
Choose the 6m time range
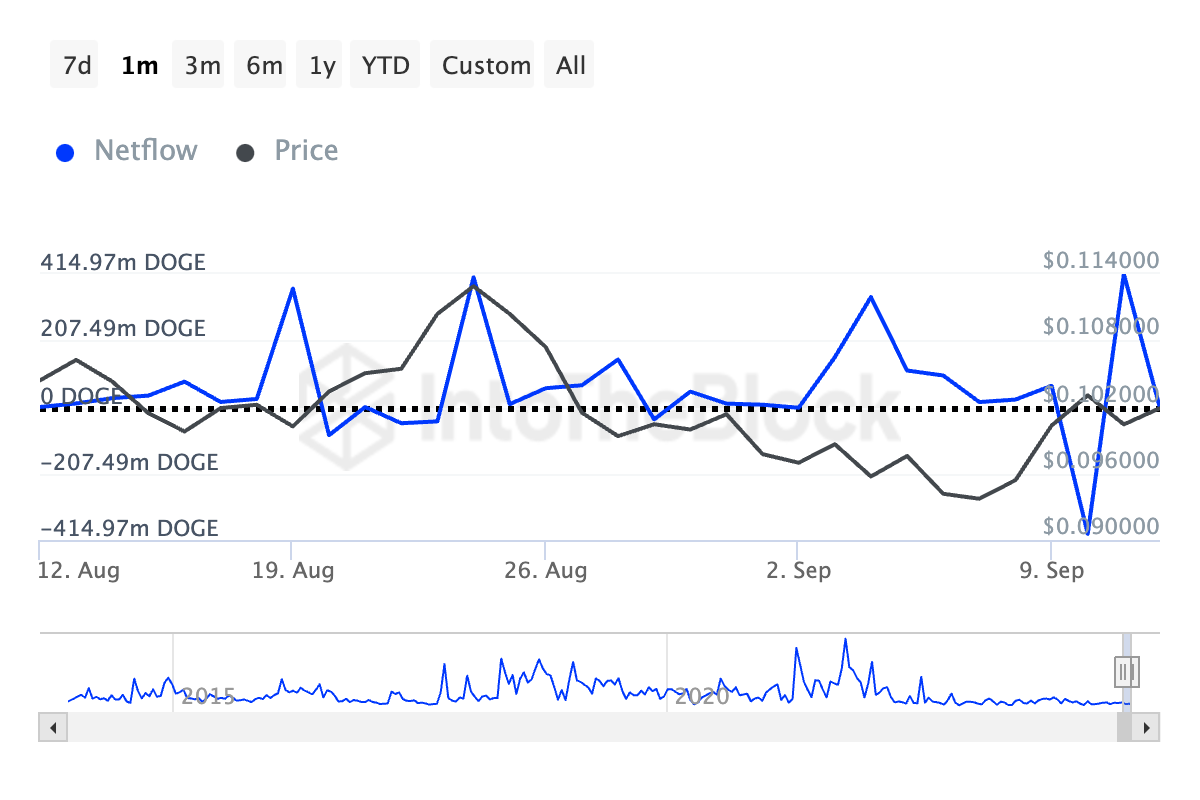click(x=264, y=66)
